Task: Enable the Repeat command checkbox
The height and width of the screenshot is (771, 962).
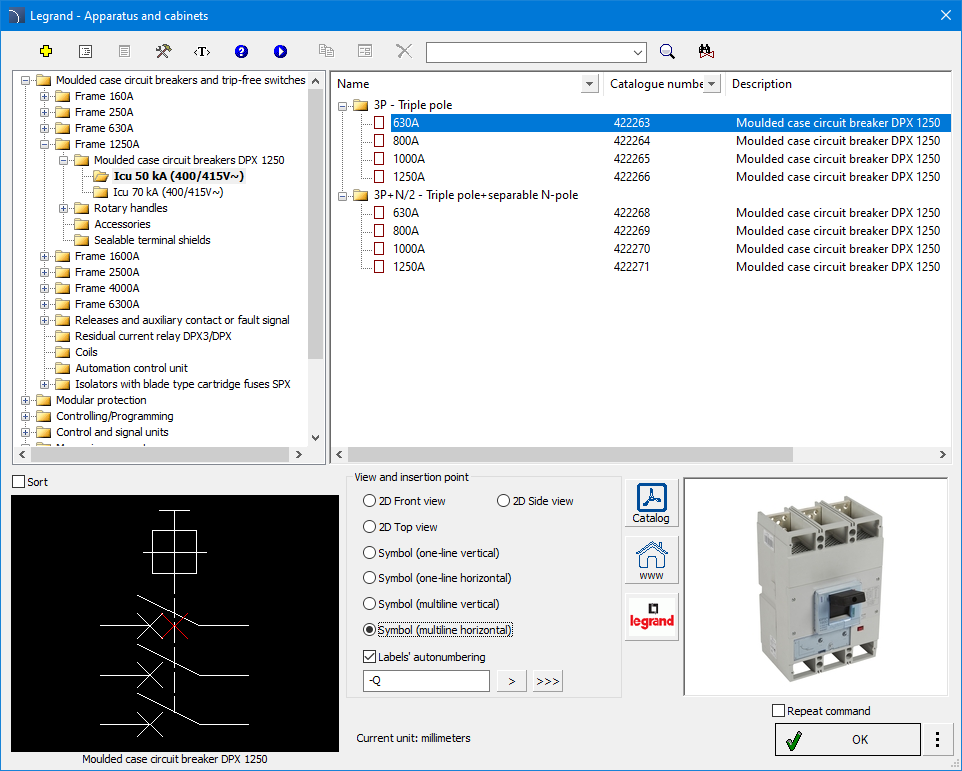Action: point(779,711)
